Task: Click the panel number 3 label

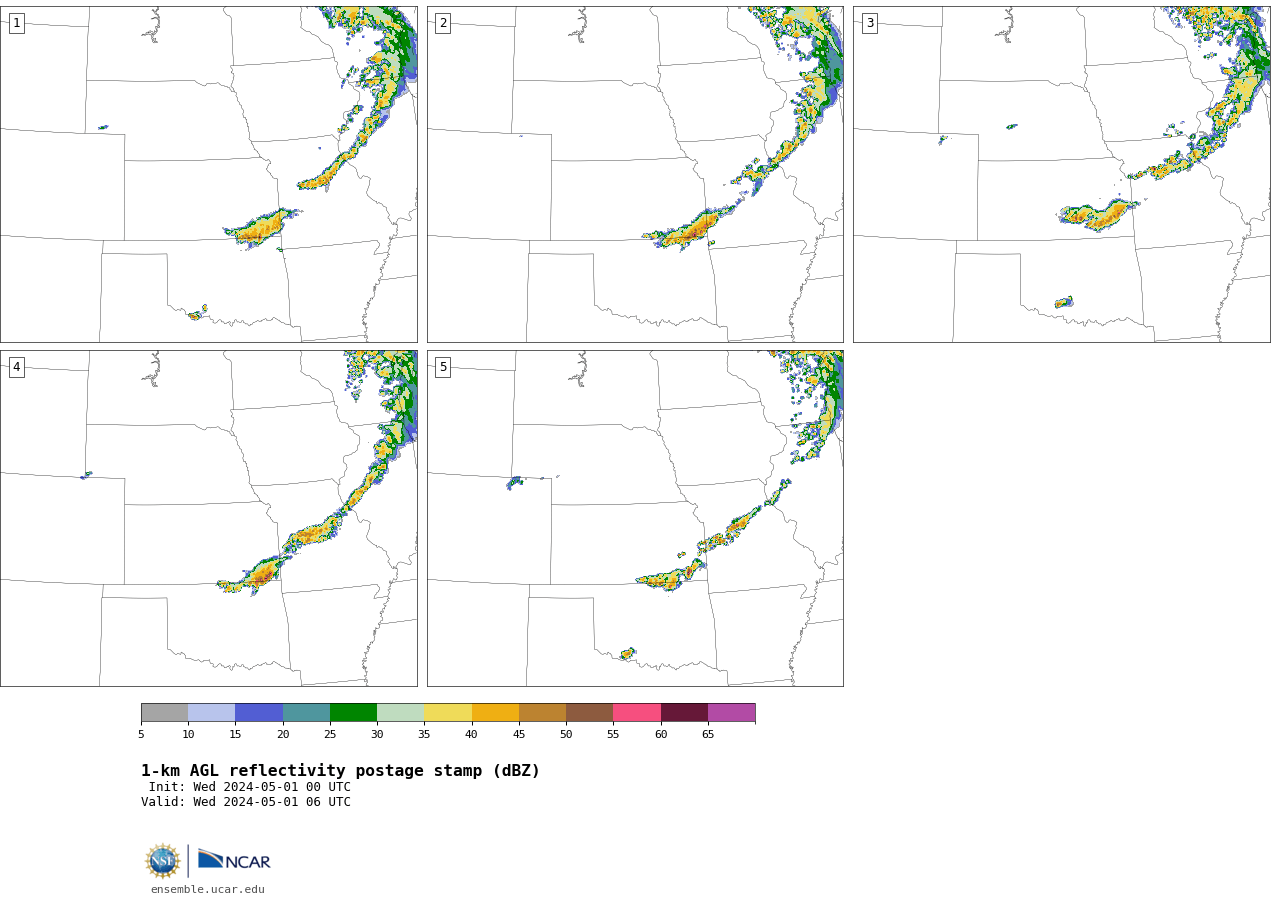Action: tap(869, 23)
